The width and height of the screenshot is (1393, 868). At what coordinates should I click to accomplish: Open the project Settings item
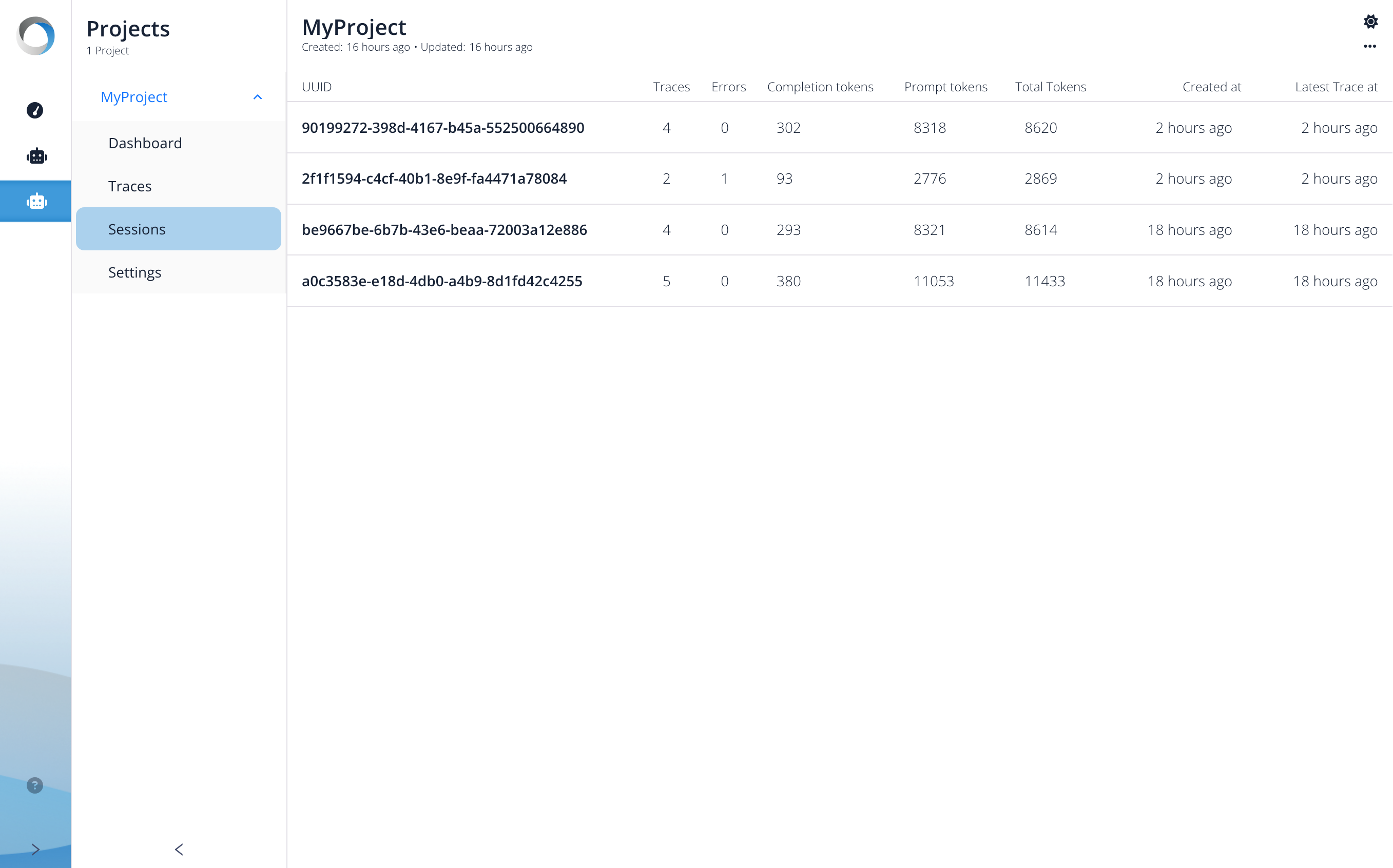click(135, 272)
